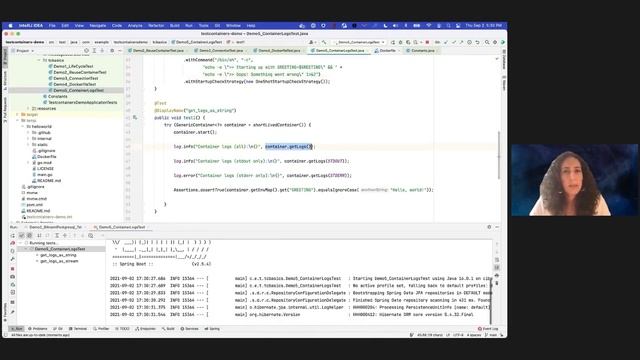Image resolution: width=640 pixels, height=360 pixels.
Task: Open main.go in the project tree
Action: (44, 175)
